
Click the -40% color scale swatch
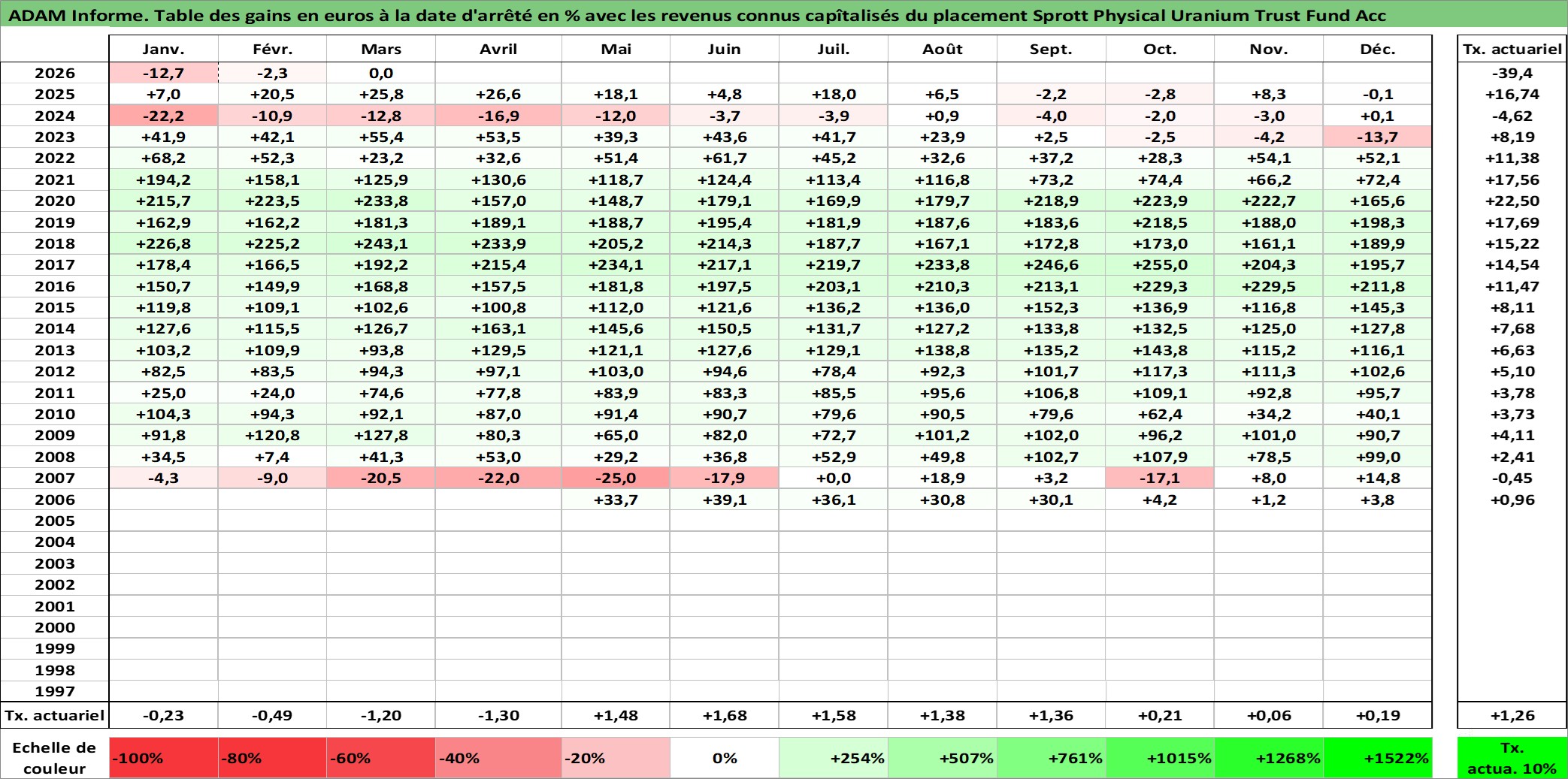[498, 757]
